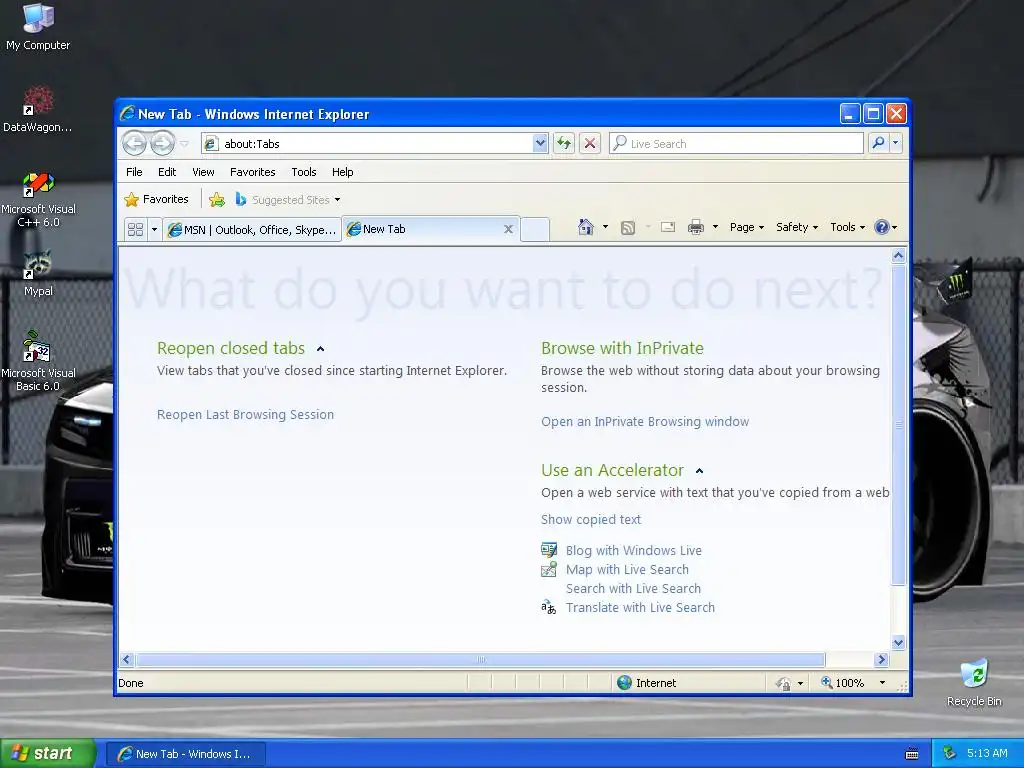
Task: Click the Windows Start button
Action: point(48,754)
